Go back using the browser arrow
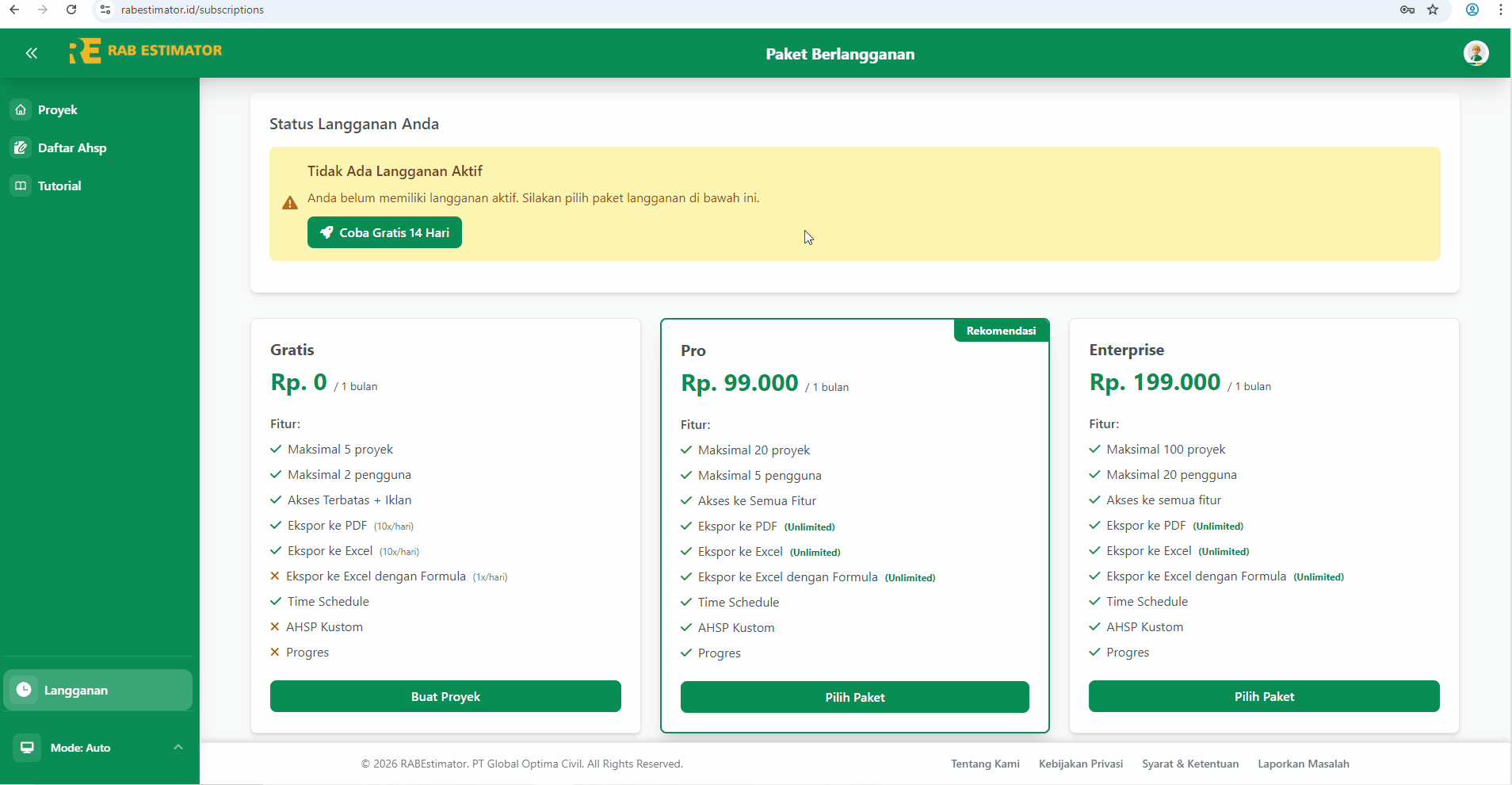The height and width of the screenshot is (785, 1512). [13, 10]
